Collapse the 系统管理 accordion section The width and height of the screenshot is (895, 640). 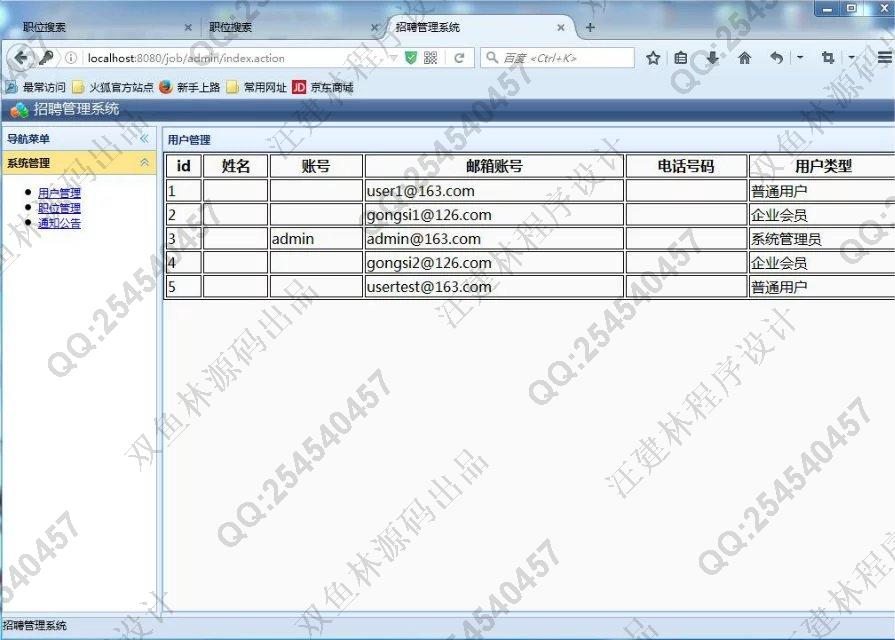click(144, 163)
